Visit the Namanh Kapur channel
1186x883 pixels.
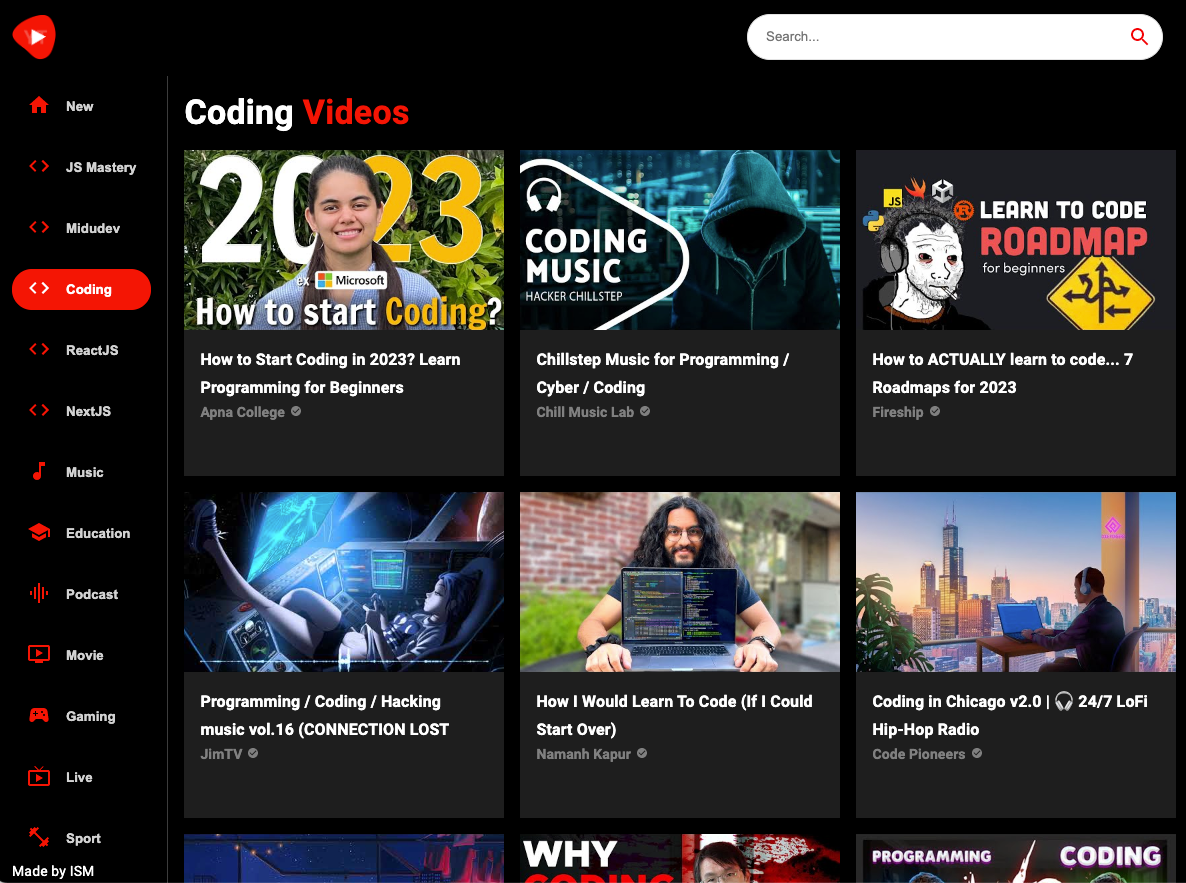[x=583, y=754]
